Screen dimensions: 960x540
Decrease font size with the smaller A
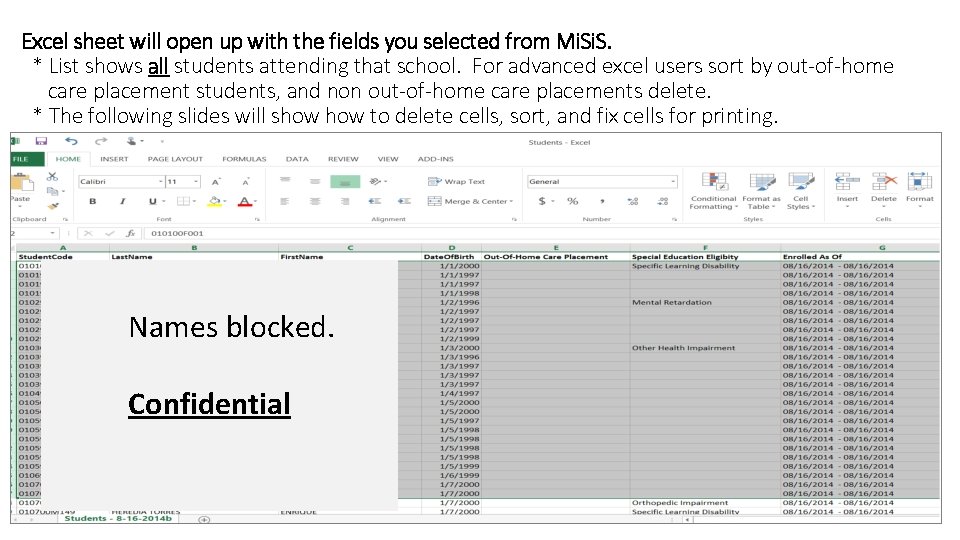tap(246, 181)
